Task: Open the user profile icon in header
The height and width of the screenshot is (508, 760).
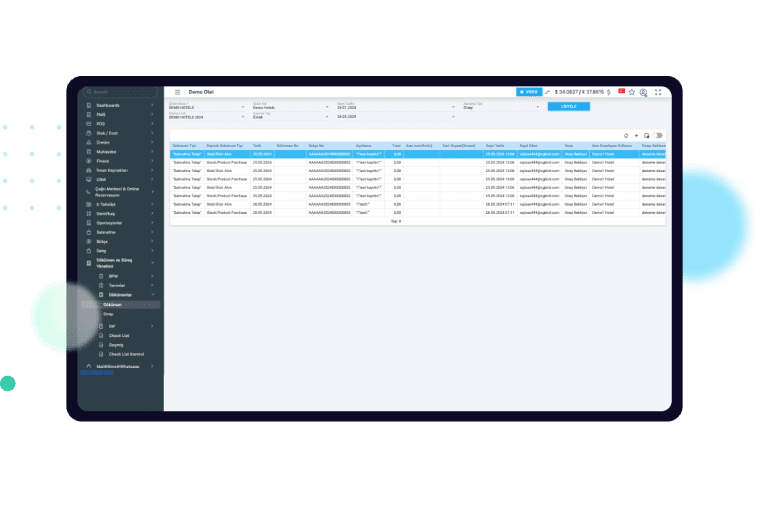Action: pyautogui.click(x=644, y=92)
